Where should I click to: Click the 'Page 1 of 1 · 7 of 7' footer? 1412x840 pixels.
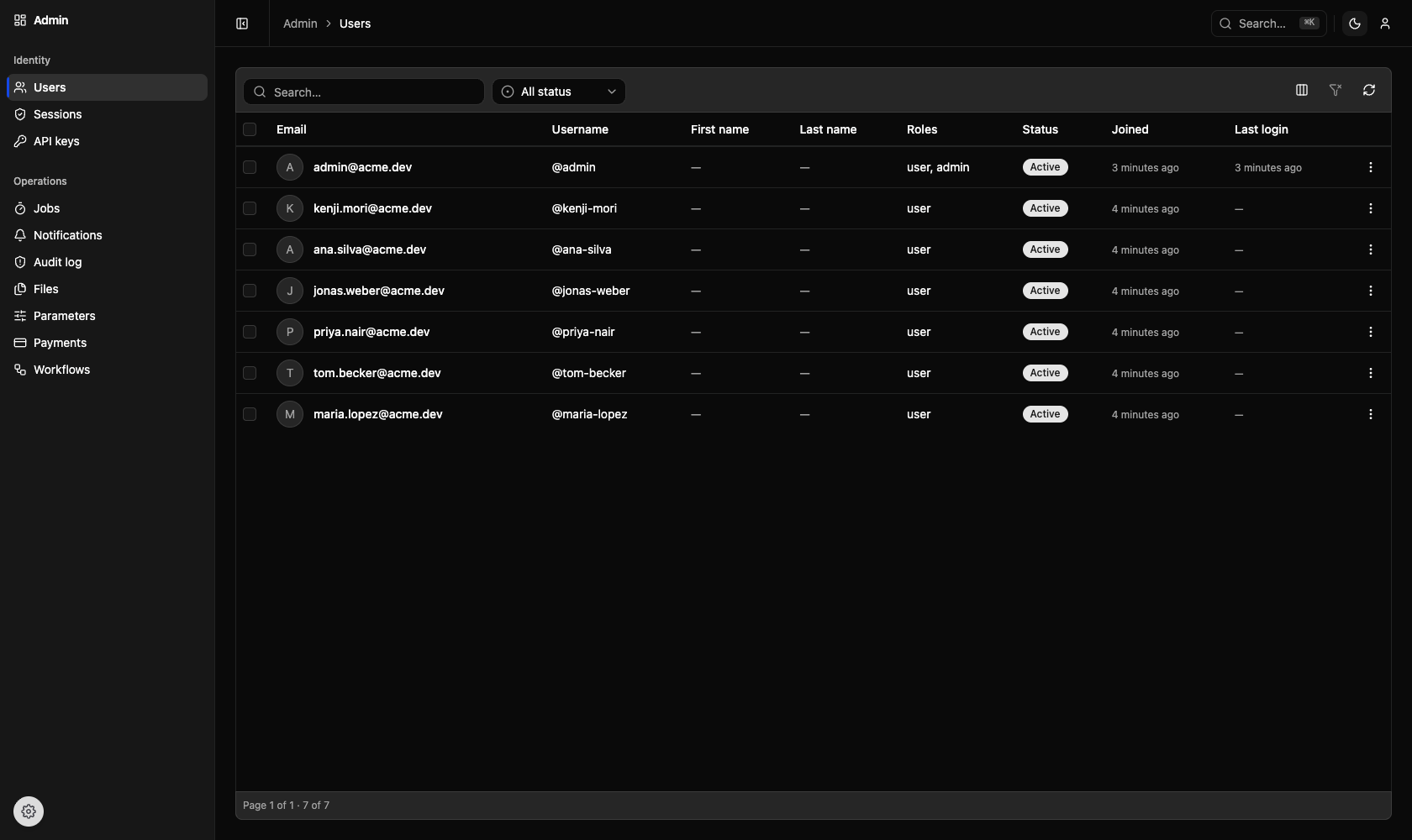(286, 806)
